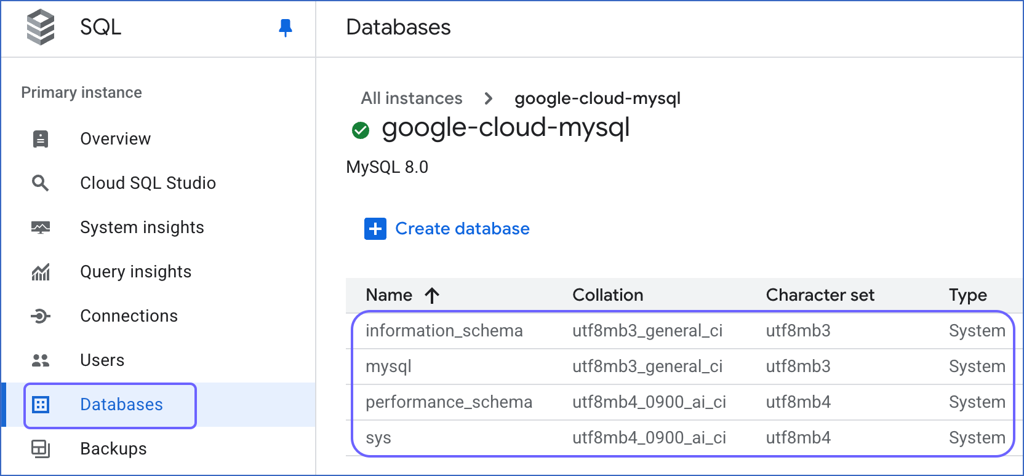The width and height of the screenshot is (1024, 476).
Task: Click utf8mb4_0900_ai_ci in the performance_schema row
Action: [648, 402]
